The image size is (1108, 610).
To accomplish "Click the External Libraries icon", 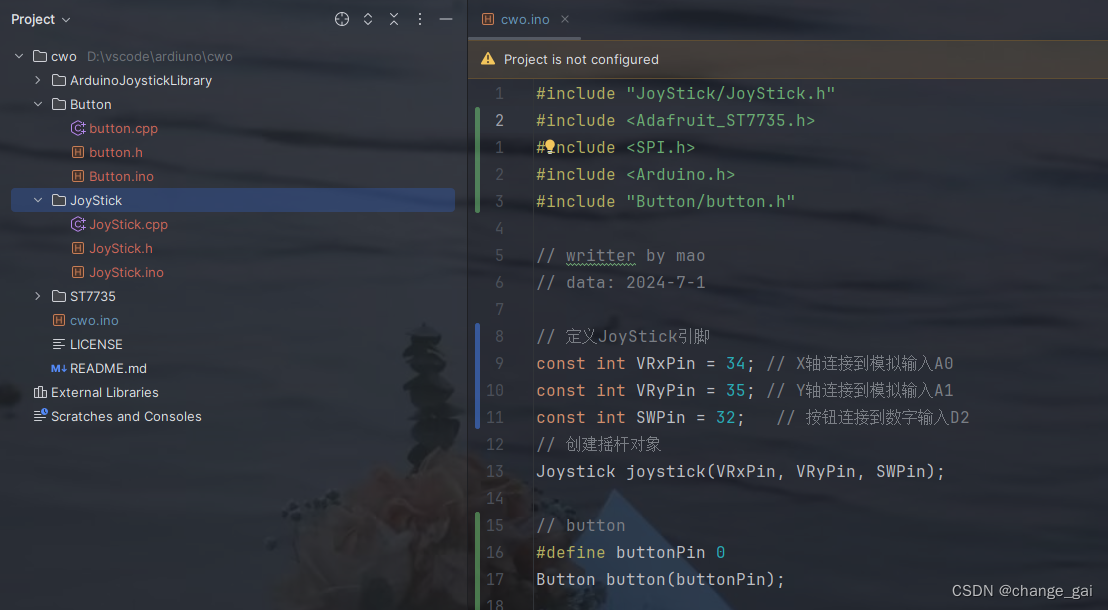I will (40, 392).
